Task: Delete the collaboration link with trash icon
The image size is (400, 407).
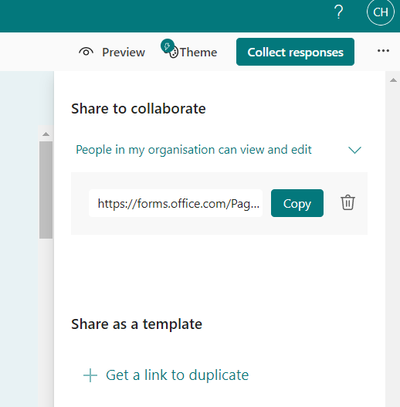Action: tap(348, 202)
